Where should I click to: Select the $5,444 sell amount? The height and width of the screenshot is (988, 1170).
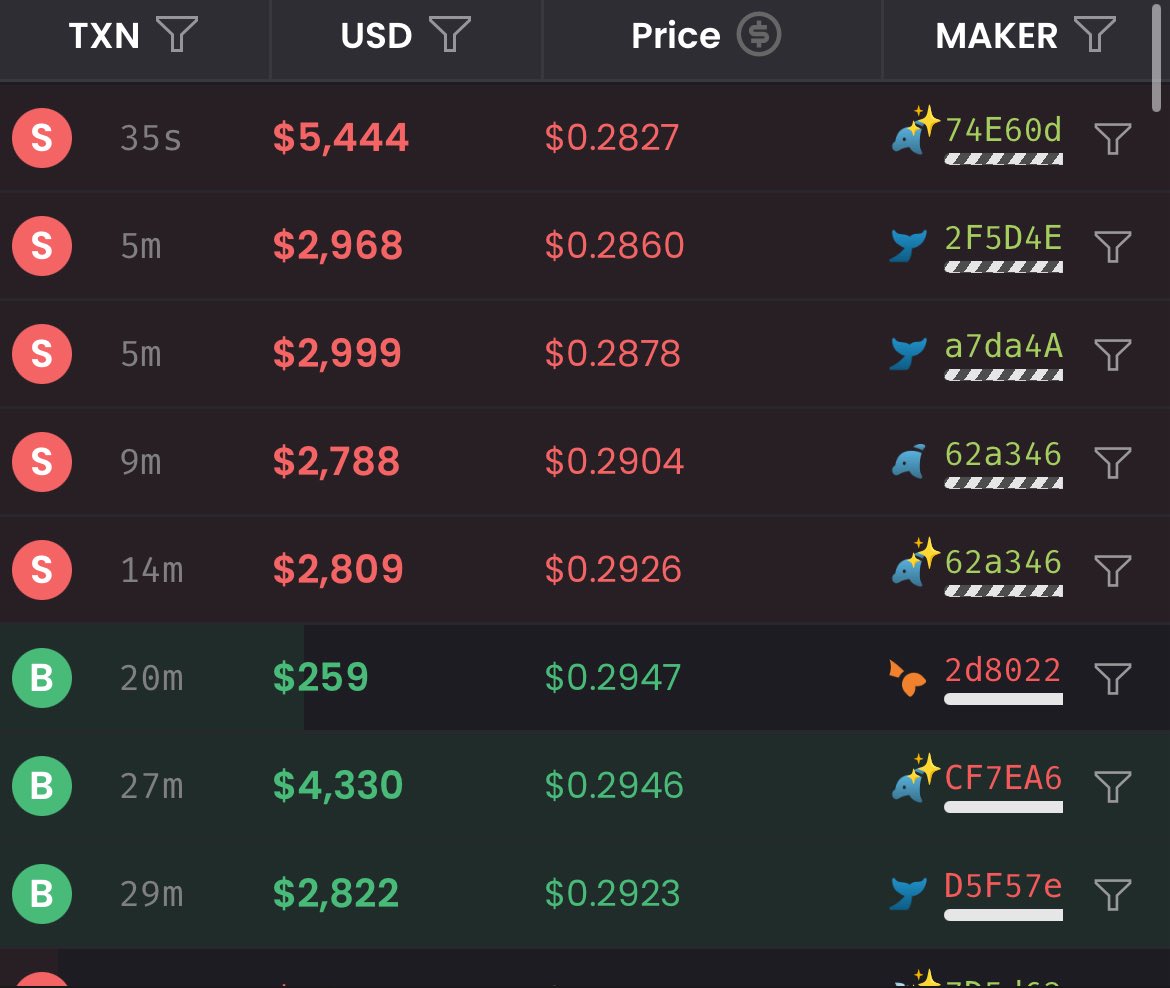(341, 138)
